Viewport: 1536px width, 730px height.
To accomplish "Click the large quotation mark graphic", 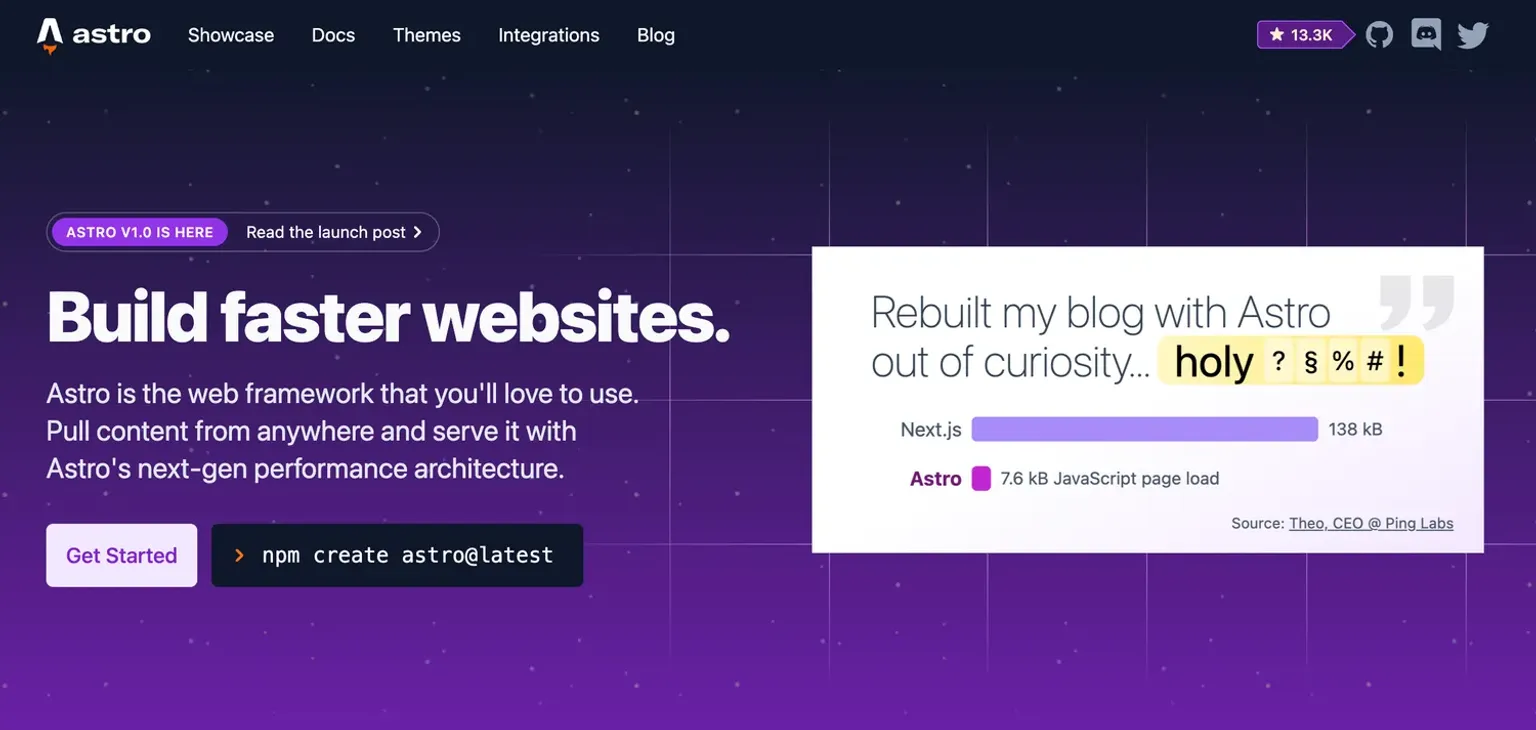I will click(x=1417, y=302).
